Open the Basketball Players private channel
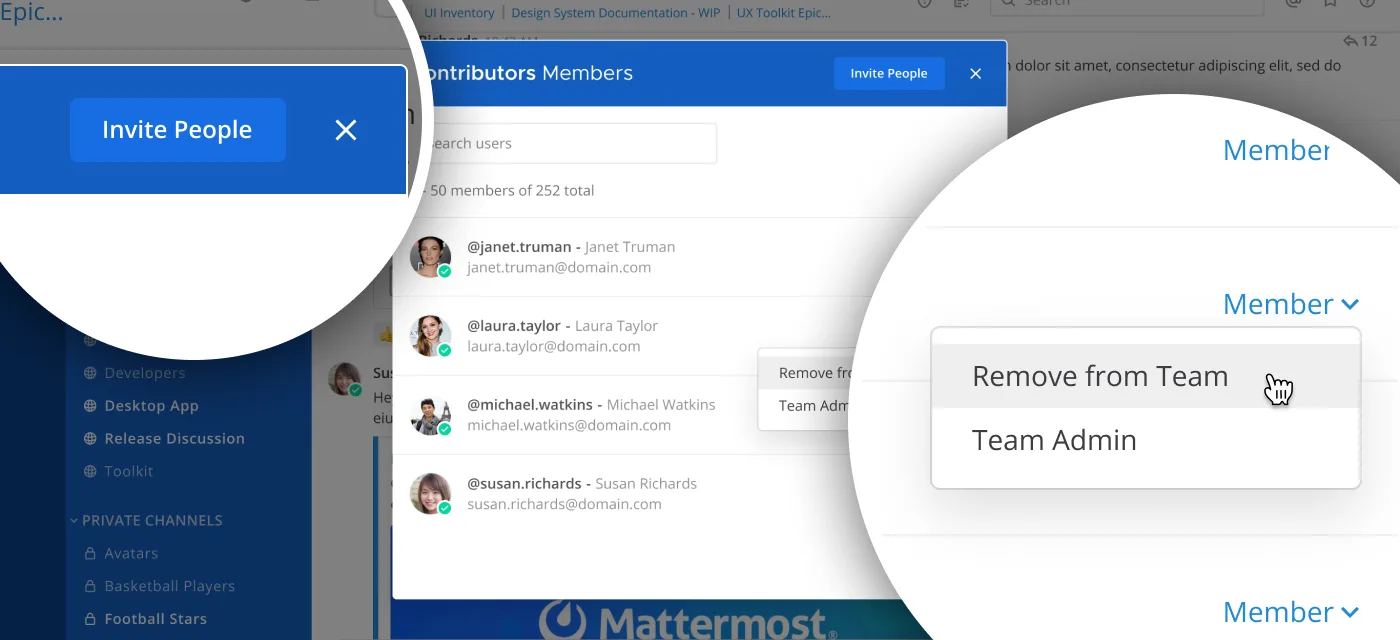Viewport: 1400px width, 640px height. click(170, 587)
